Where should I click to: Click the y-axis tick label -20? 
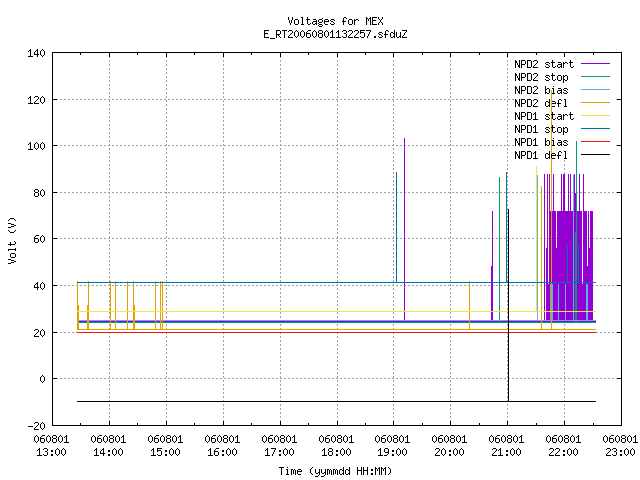36,426
